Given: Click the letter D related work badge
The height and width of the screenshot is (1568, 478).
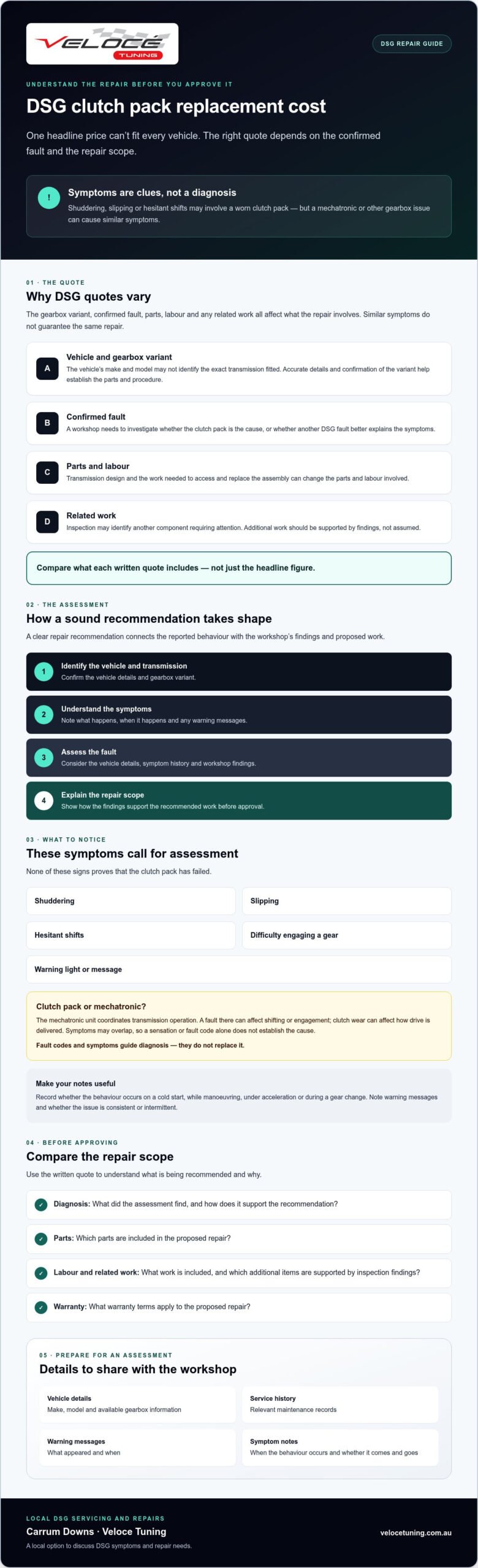Looking at the screenshot, I should (x=47, y=522).
